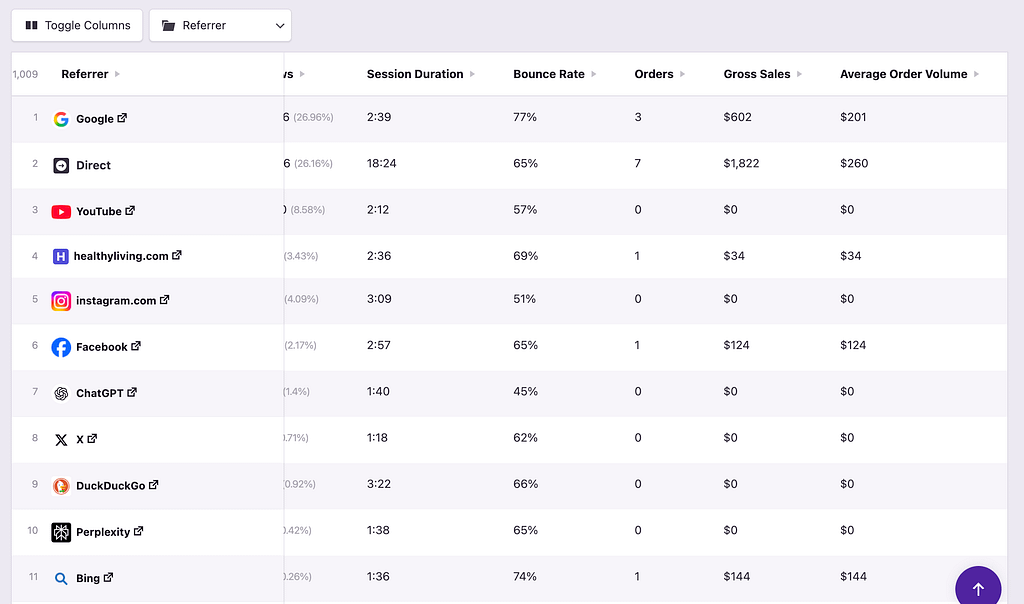
Task: Expand the Orders column sort arrow
Action: 684,74
